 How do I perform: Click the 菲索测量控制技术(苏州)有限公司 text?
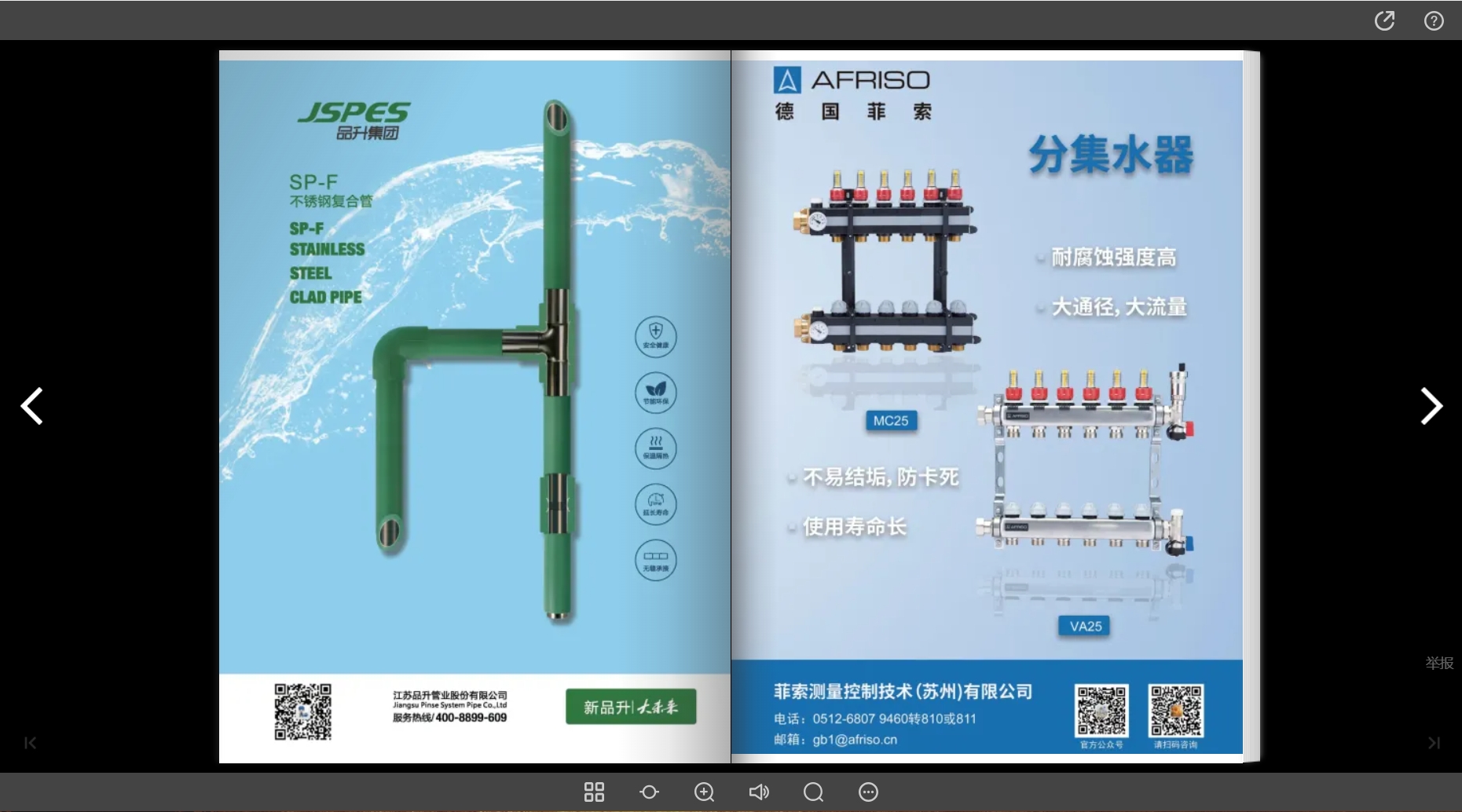point(903,692)
